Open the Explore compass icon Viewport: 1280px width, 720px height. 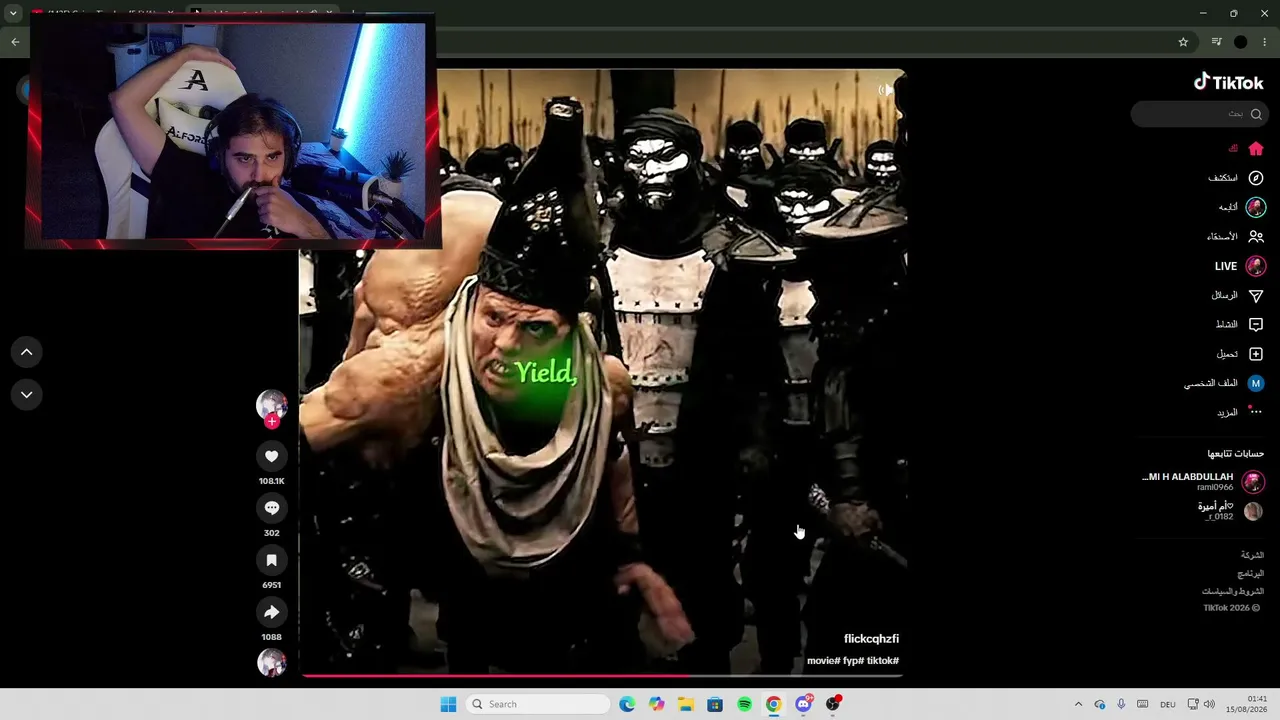(x=1256, y=178)
